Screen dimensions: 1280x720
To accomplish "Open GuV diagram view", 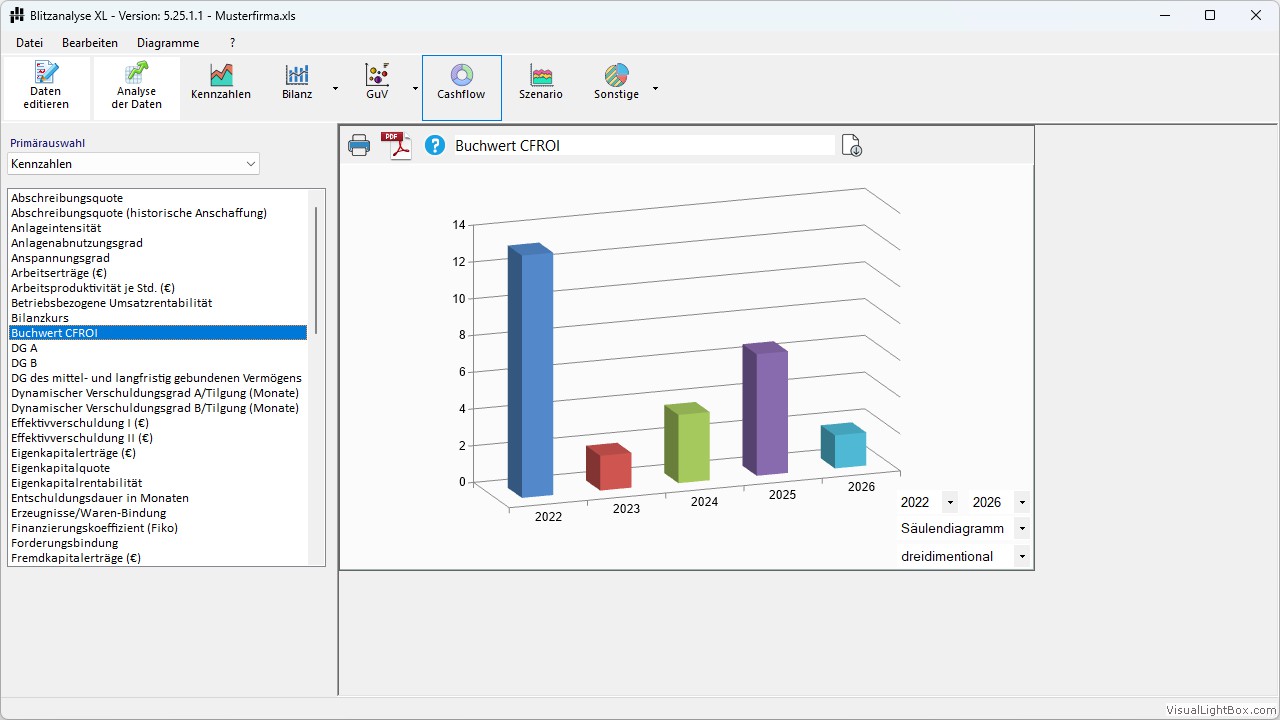I will coord(377,88).
